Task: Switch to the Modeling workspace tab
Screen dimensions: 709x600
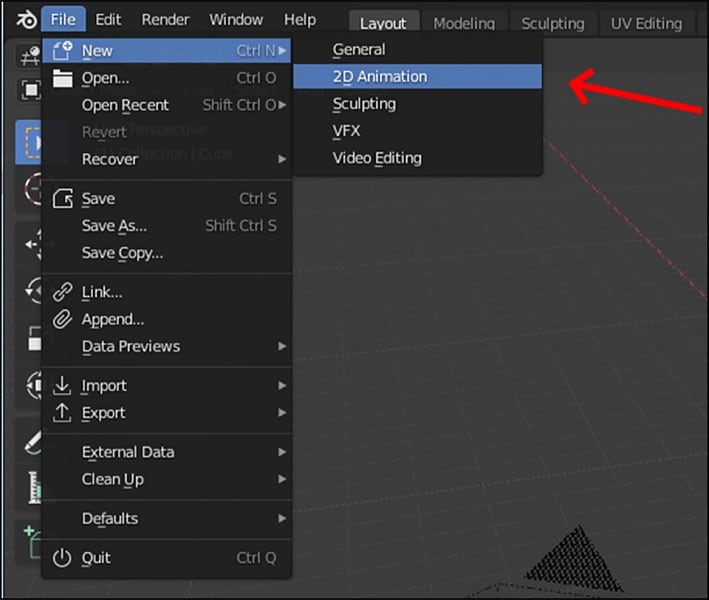Action: click(x=464, y=23)
